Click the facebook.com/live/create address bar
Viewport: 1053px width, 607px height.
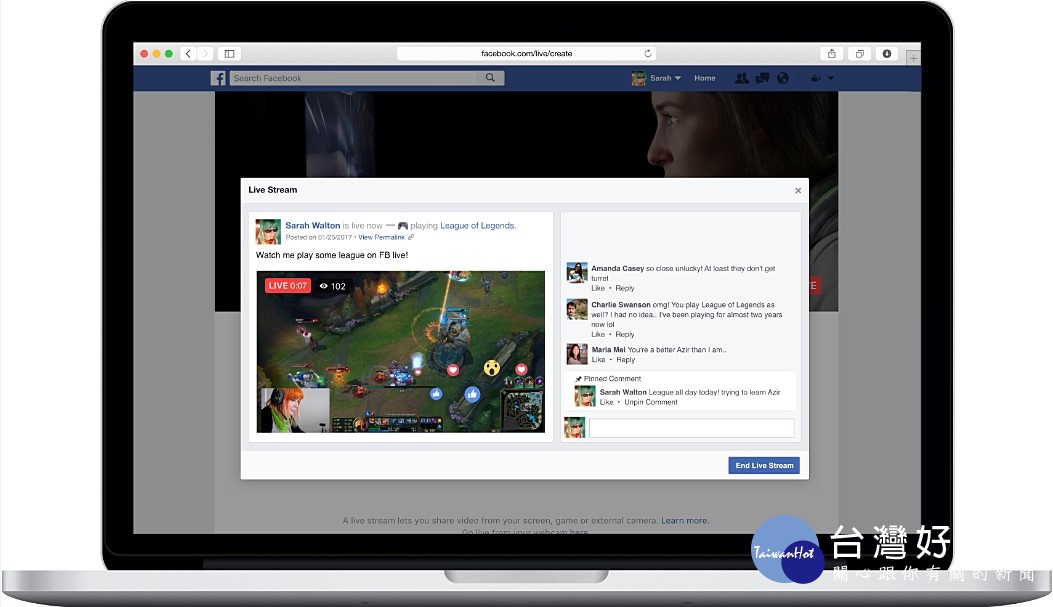(x=526, y=53)
